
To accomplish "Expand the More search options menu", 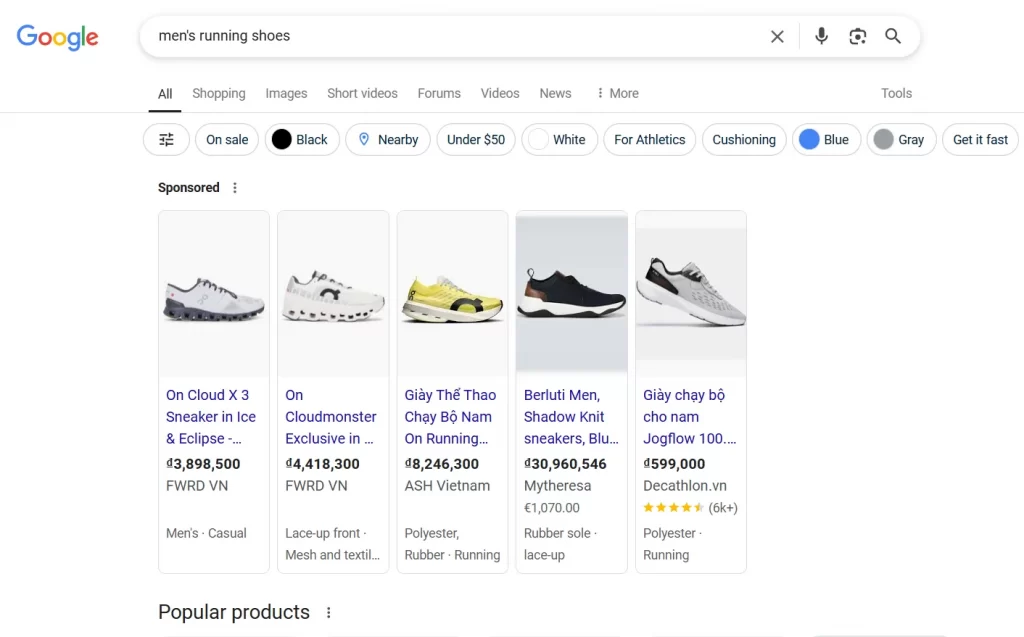I will (x=617, y=93).
